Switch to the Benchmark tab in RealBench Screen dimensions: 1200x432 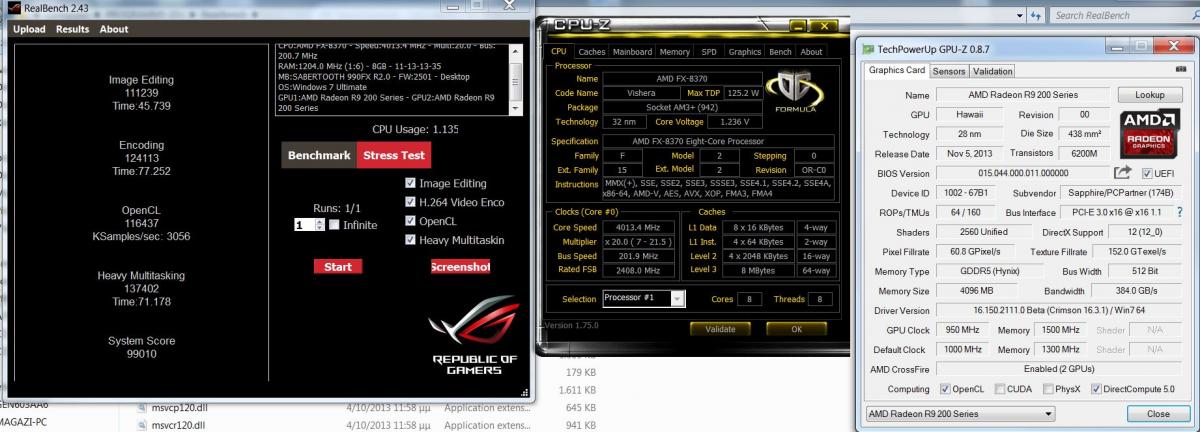click(319, 155)
